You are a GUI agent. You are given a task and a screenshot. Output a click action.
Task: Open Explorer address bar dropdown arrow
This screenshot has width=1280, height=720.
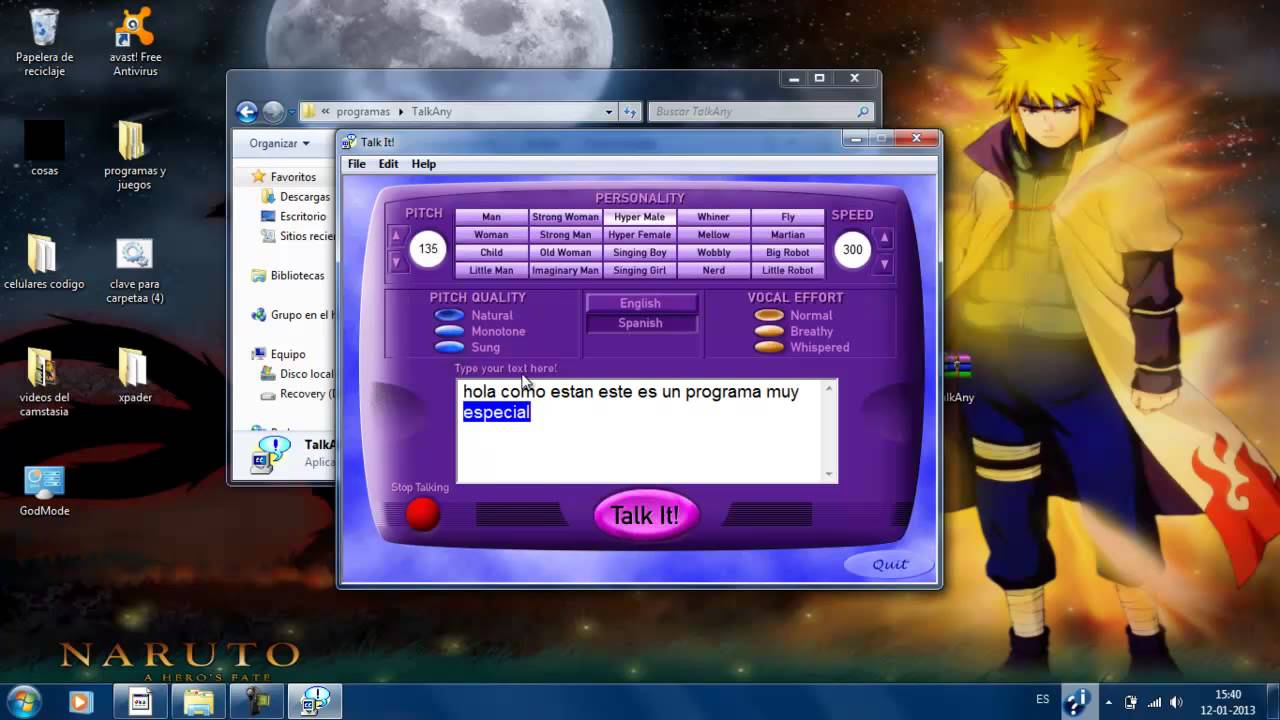coord(609,112)
